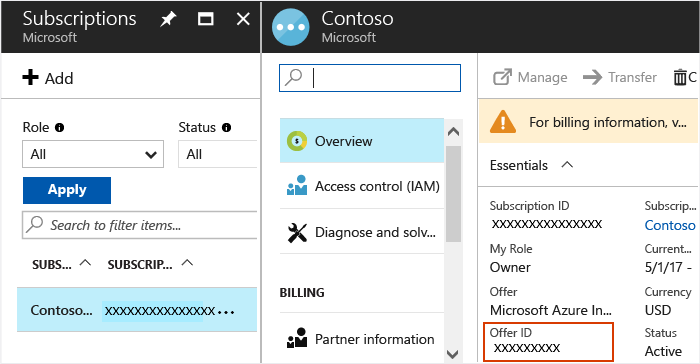Open Access control (IAM)
The width and height of the screenshot is (700, 364).
coord(362,186)
